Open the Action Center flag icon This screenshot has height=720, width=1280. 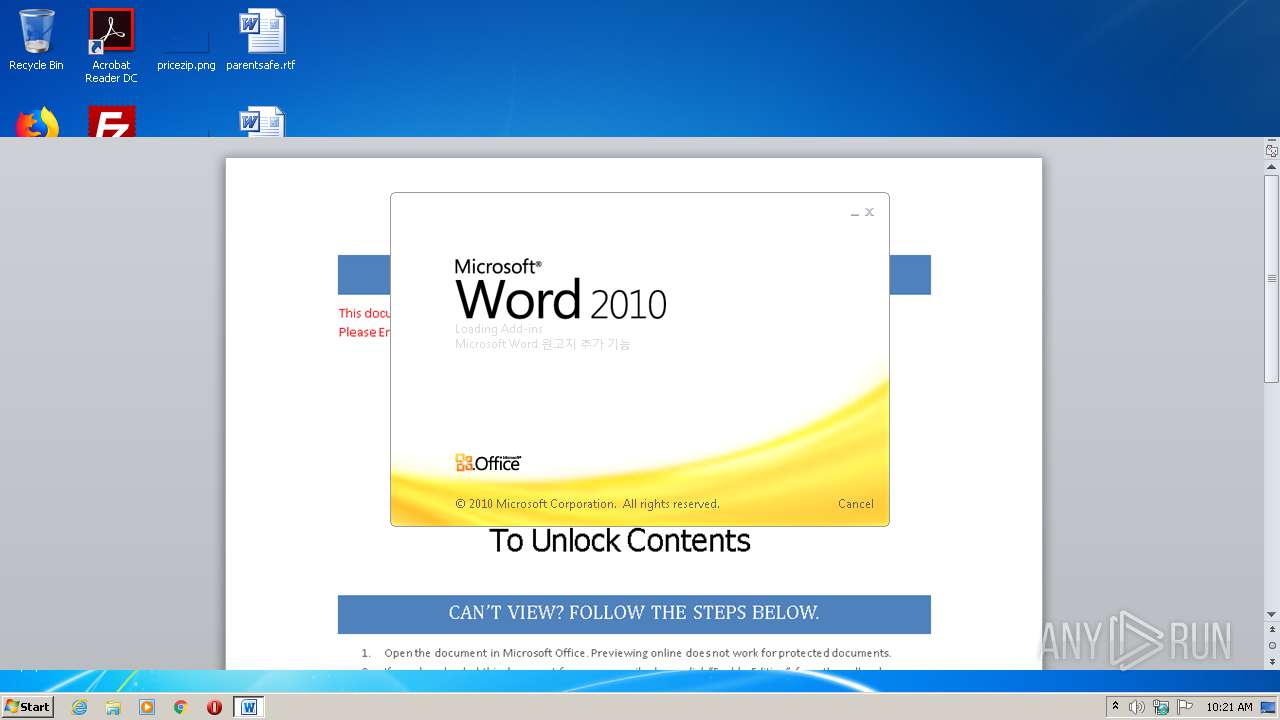click(x=1184, y=707)
